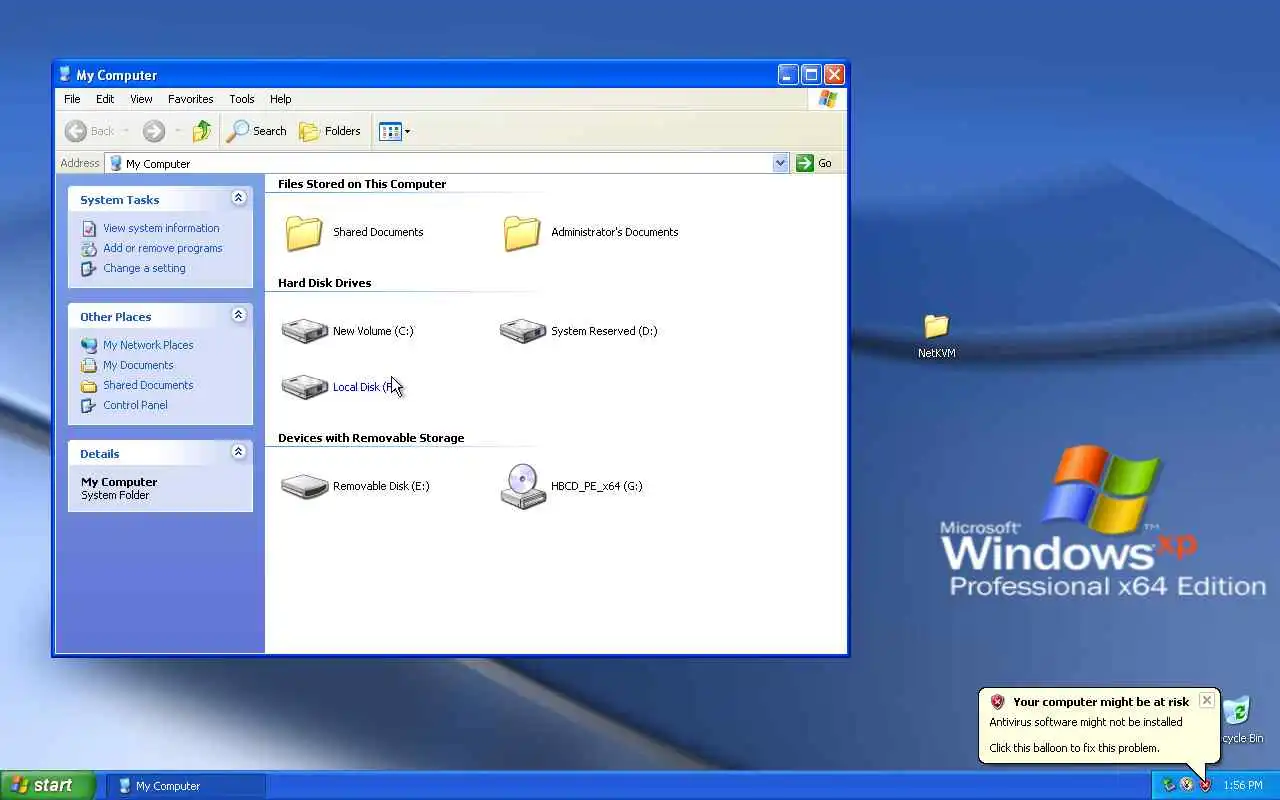This screenshot has height=800, width=1280.
Task: Open My Documents in Other Places
Action: click(x=138, y=365)
